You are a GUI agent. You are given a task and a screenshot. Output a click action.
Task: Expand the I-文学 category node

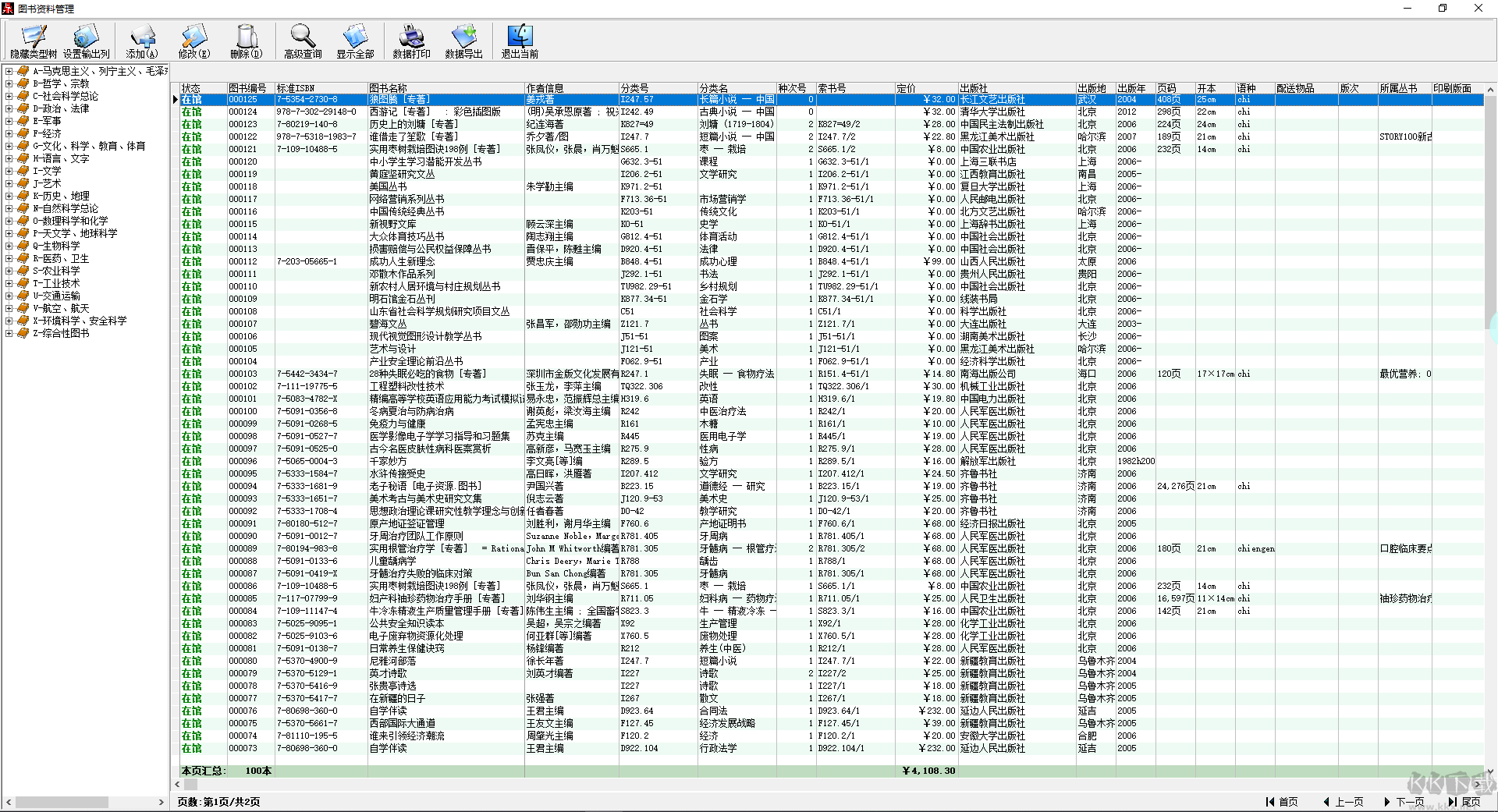point(9,171)
